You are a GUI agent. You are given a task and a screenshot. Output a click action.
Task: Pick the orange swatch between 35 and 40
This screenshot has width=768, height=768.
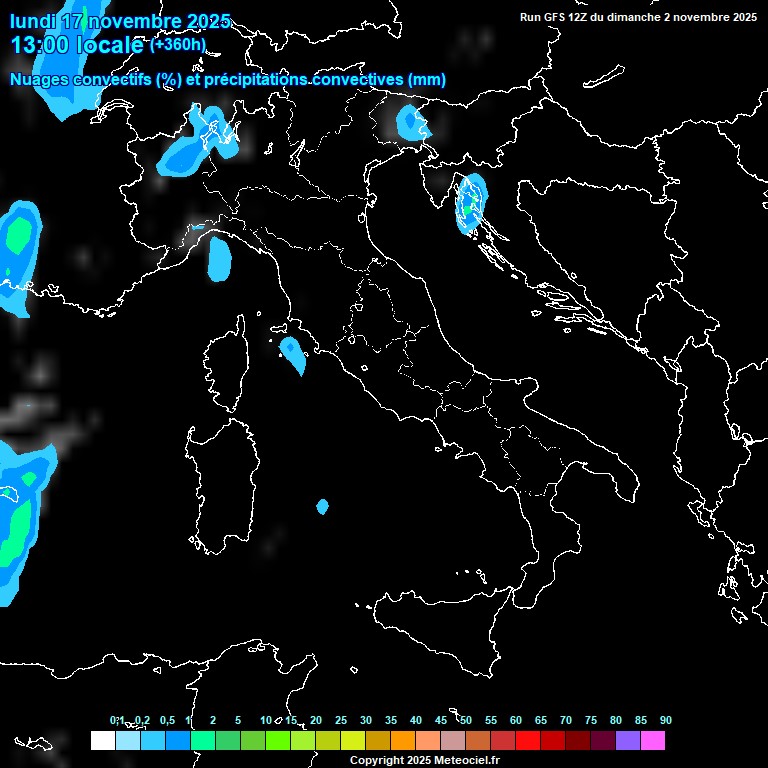(403, 740)
